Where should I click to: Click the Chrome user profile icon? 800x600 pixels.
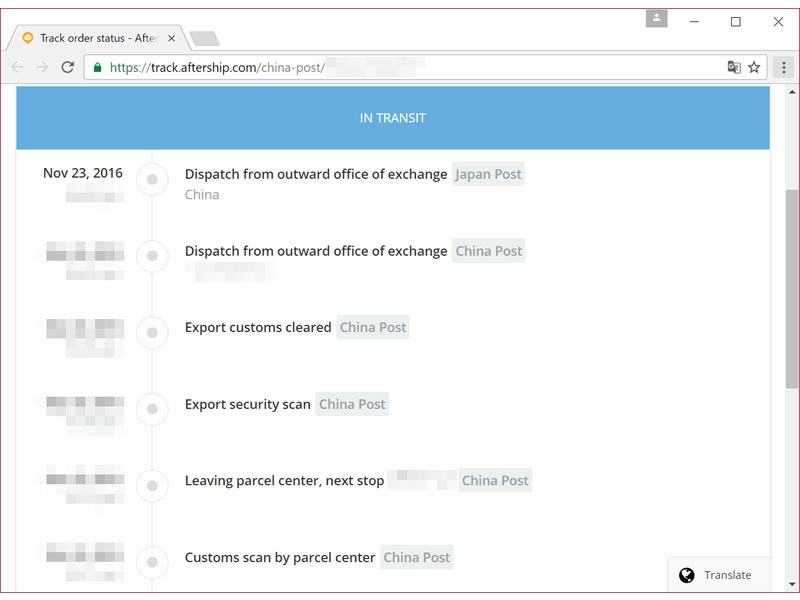coord(656,19)
